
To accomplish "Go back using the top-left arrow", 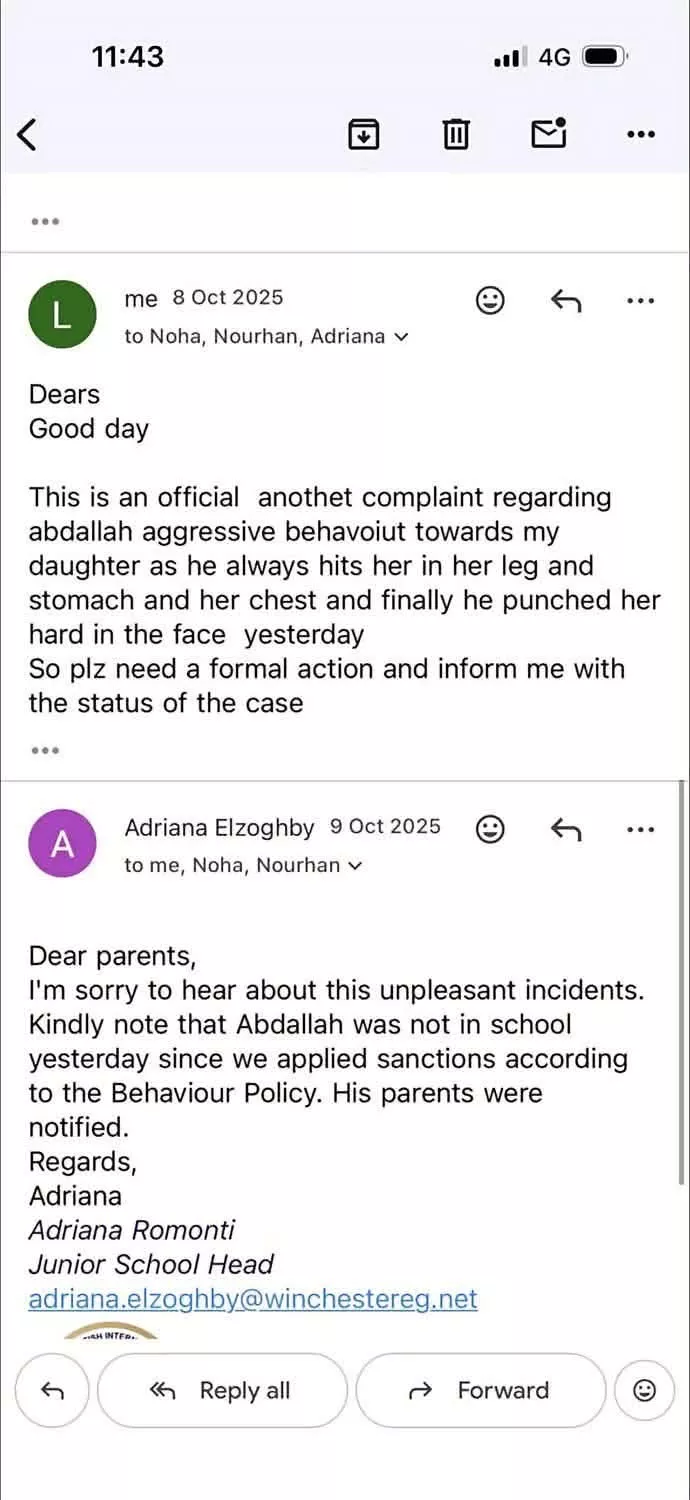I will point(28,133).
